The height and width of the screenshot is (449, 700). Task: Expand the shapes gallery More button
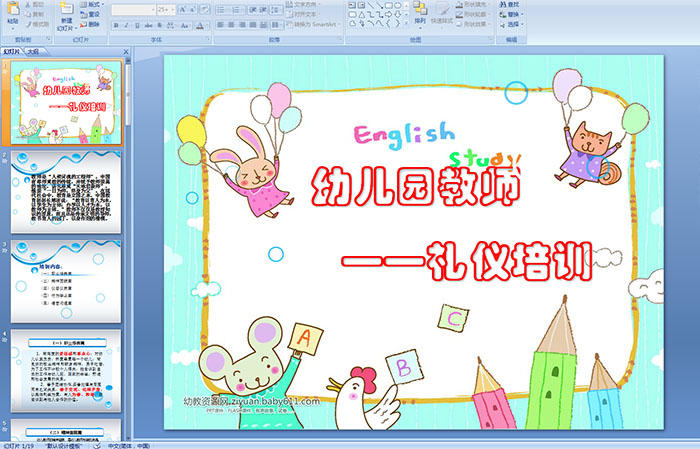click(406, 23)
